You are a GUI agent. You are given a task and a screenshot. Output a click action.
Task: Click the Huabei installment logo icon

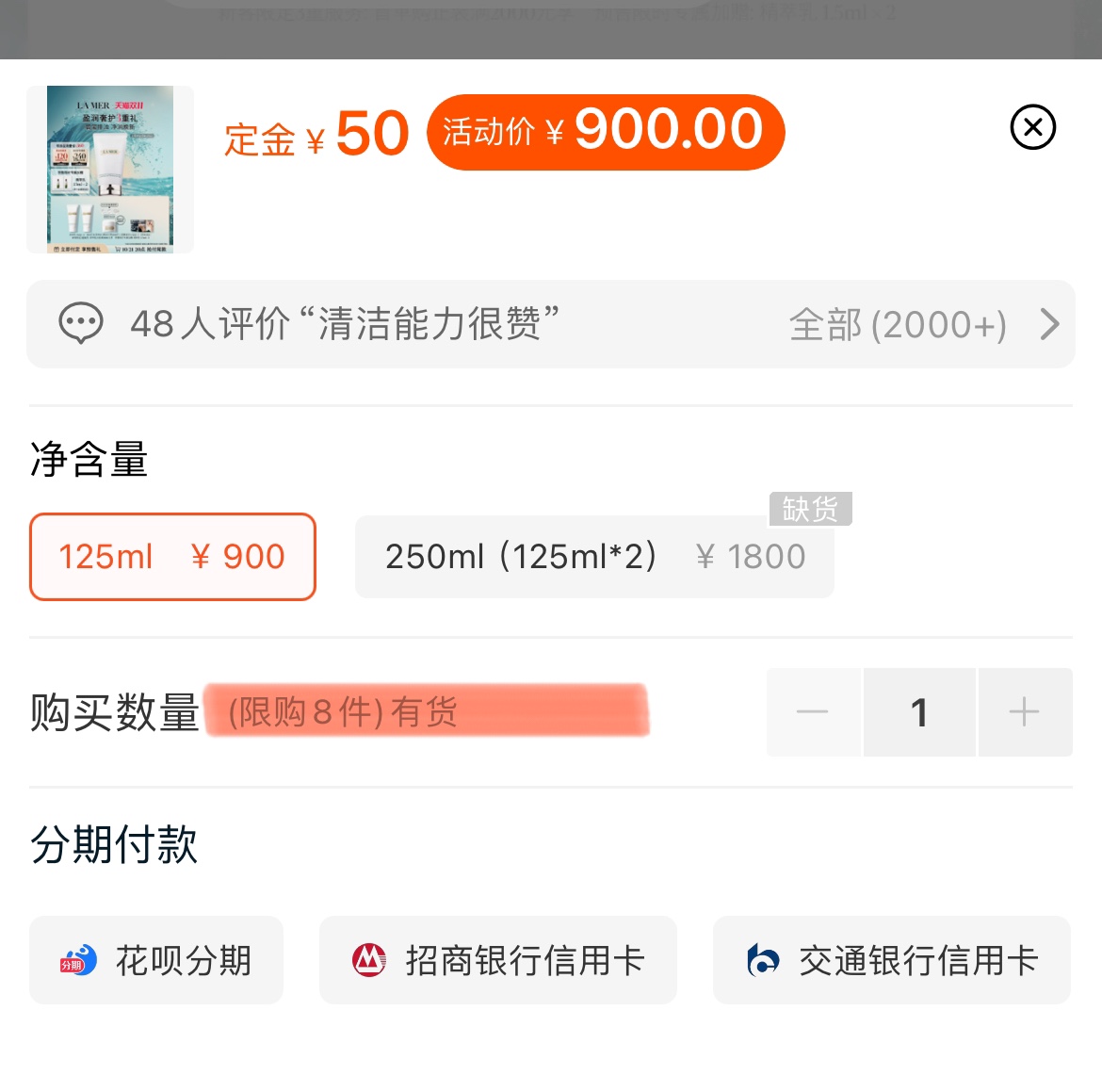tap(78, 960)
